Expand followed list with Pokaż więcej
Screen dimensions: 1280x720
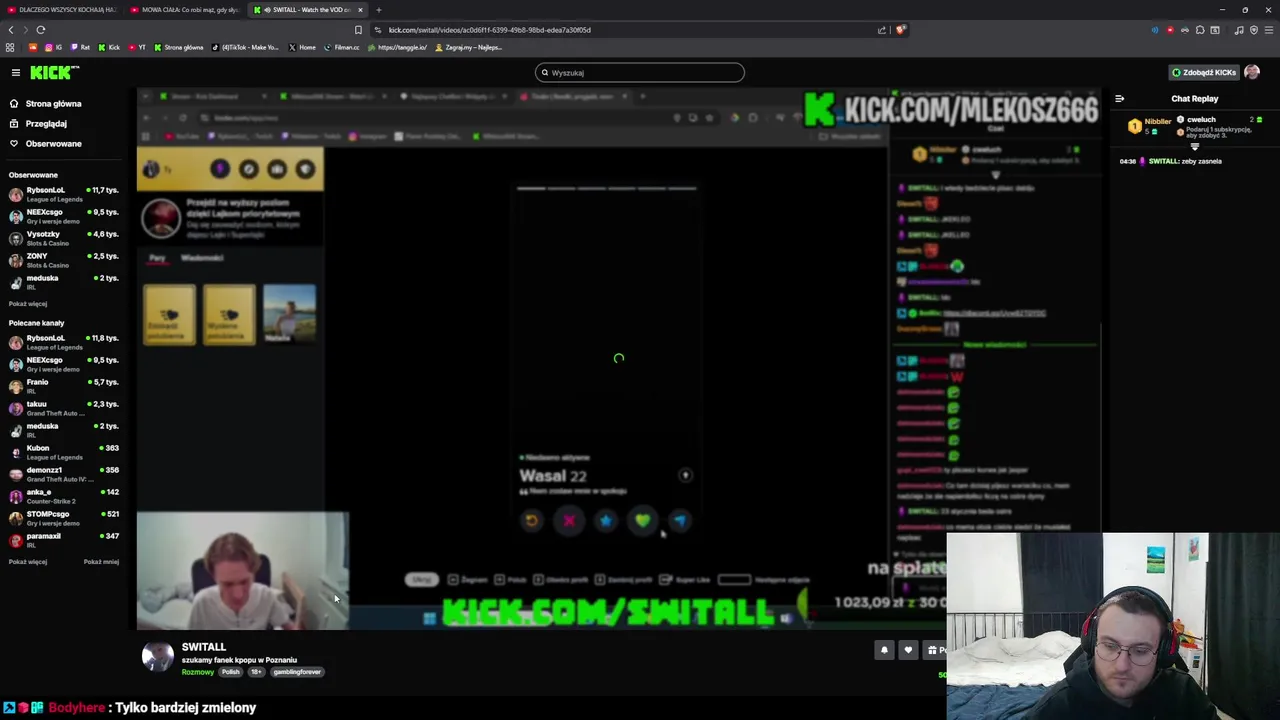(x=28, y=304)
